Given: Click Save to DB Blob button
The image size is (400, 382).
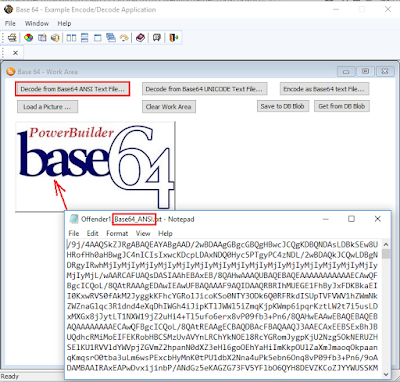Looking at the screenshot, I should pyautogui.click(x=283, y=106).
